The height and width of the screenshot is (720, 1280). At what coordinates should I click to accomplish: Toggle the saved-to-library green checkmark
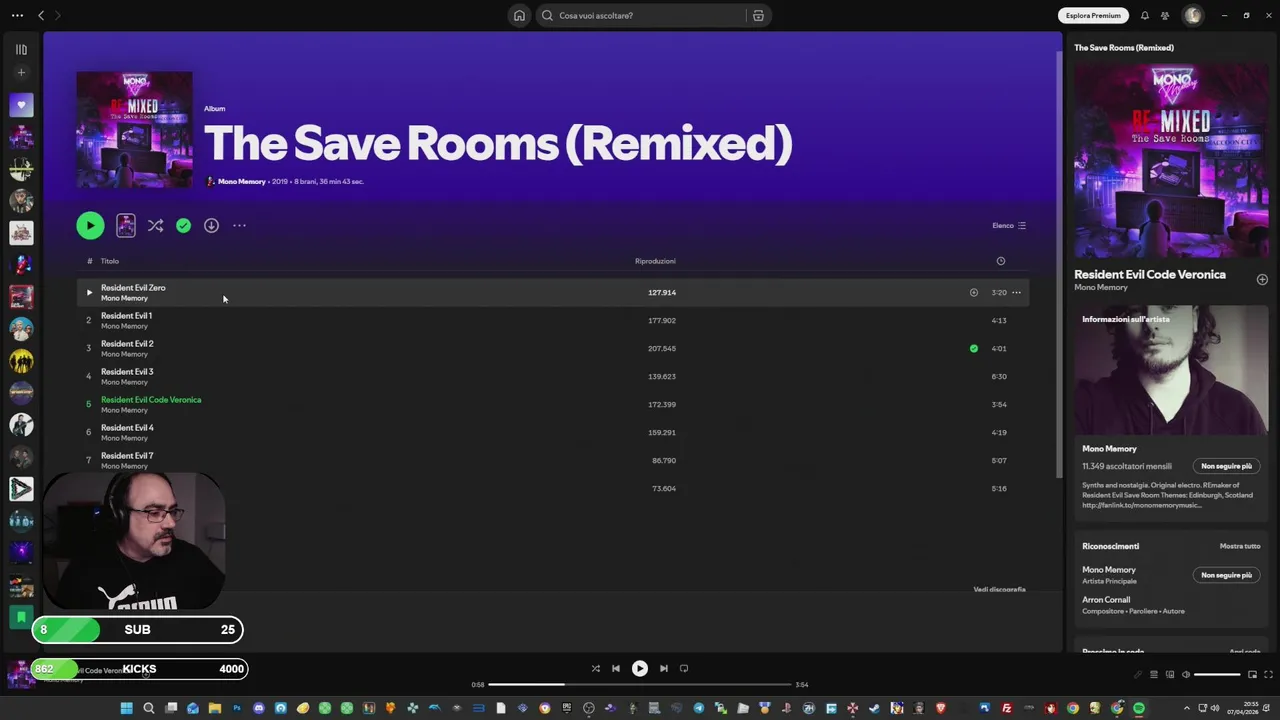point(183,225)
